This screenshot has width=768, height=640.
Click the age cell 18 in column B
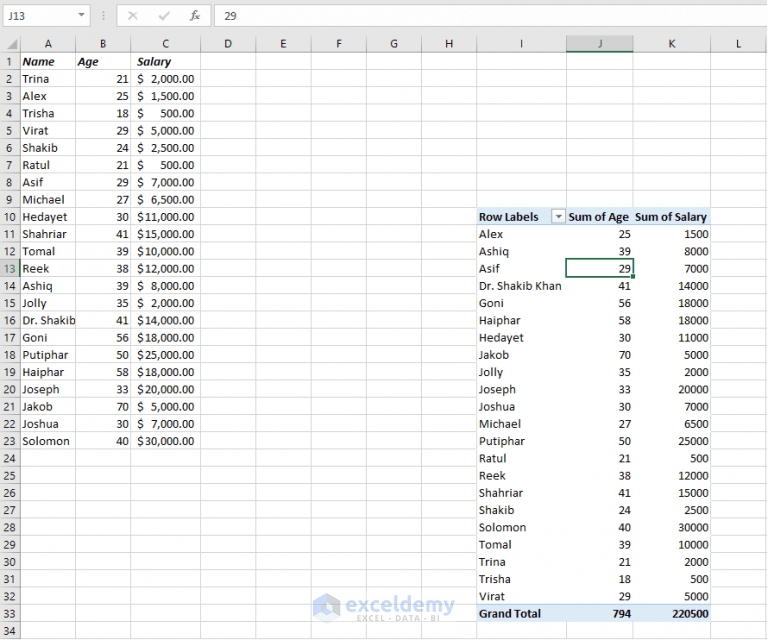coord(103,114)
